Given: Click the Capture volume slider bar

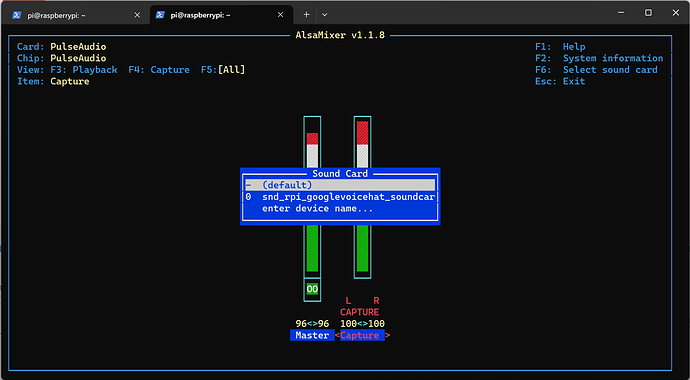Looking at the screenshot, I should [x=362, y=197].
